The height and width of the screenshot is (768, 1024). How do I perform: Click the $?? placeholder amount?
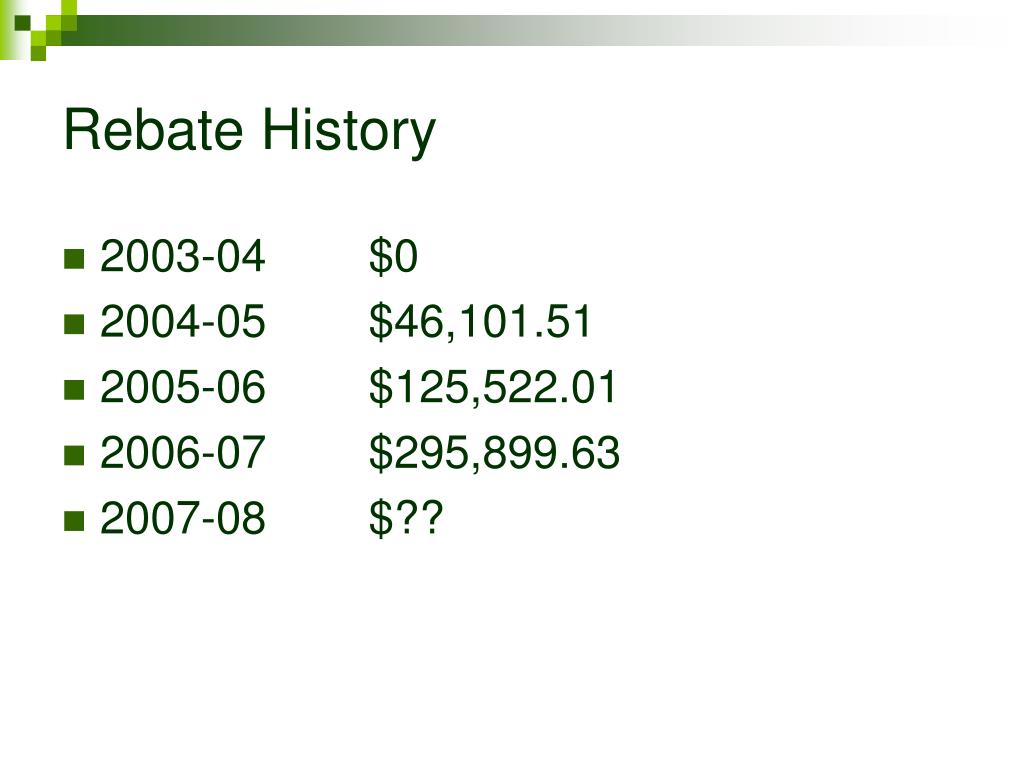point(406,519)
